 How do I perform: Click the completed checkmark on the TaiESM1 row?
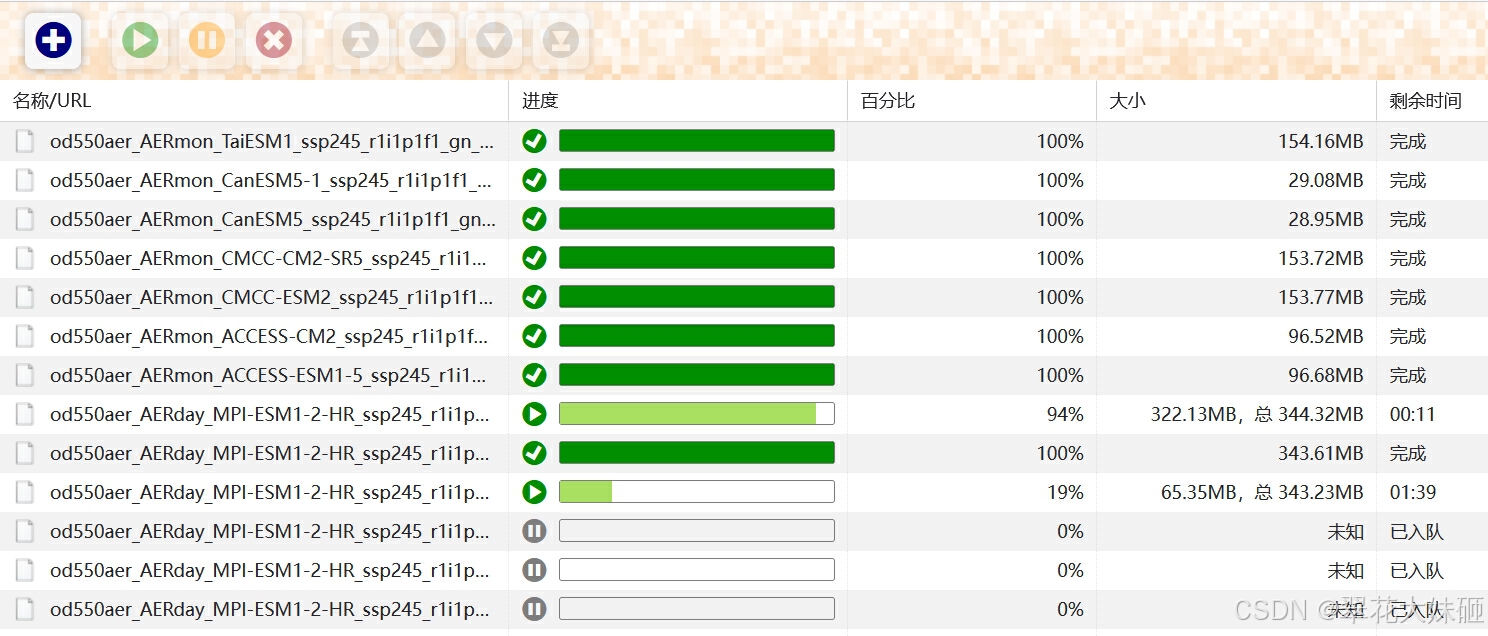[x=535, y=141]
